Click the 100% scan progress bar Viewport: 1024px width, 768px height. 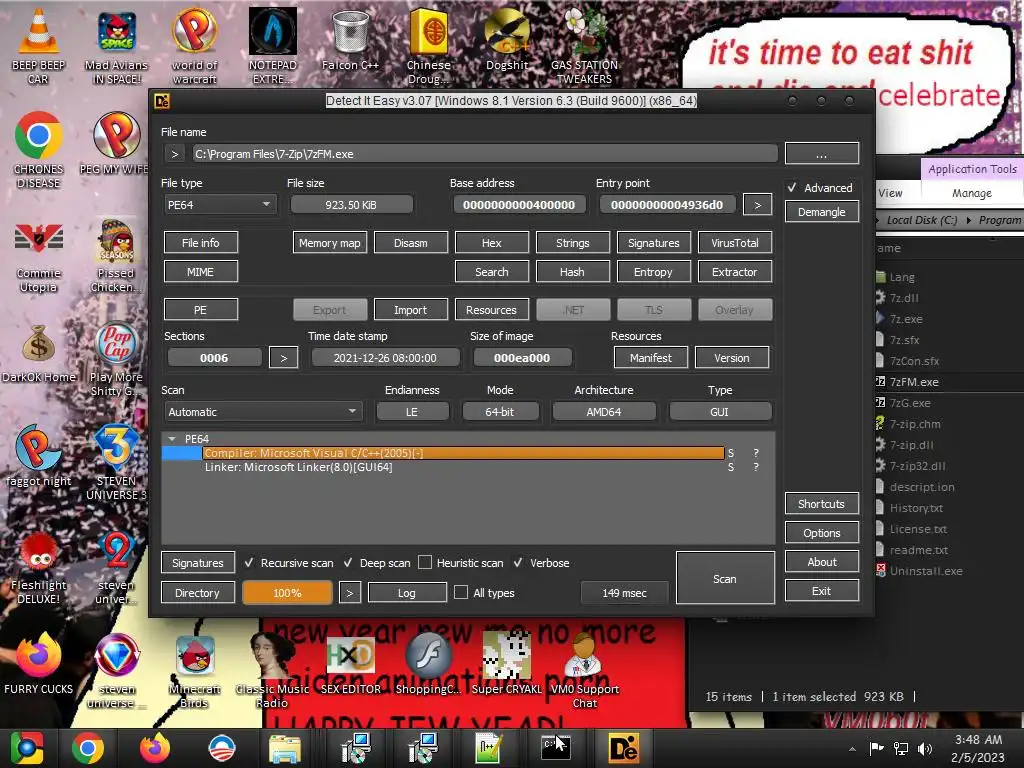(x=287, y=593)
